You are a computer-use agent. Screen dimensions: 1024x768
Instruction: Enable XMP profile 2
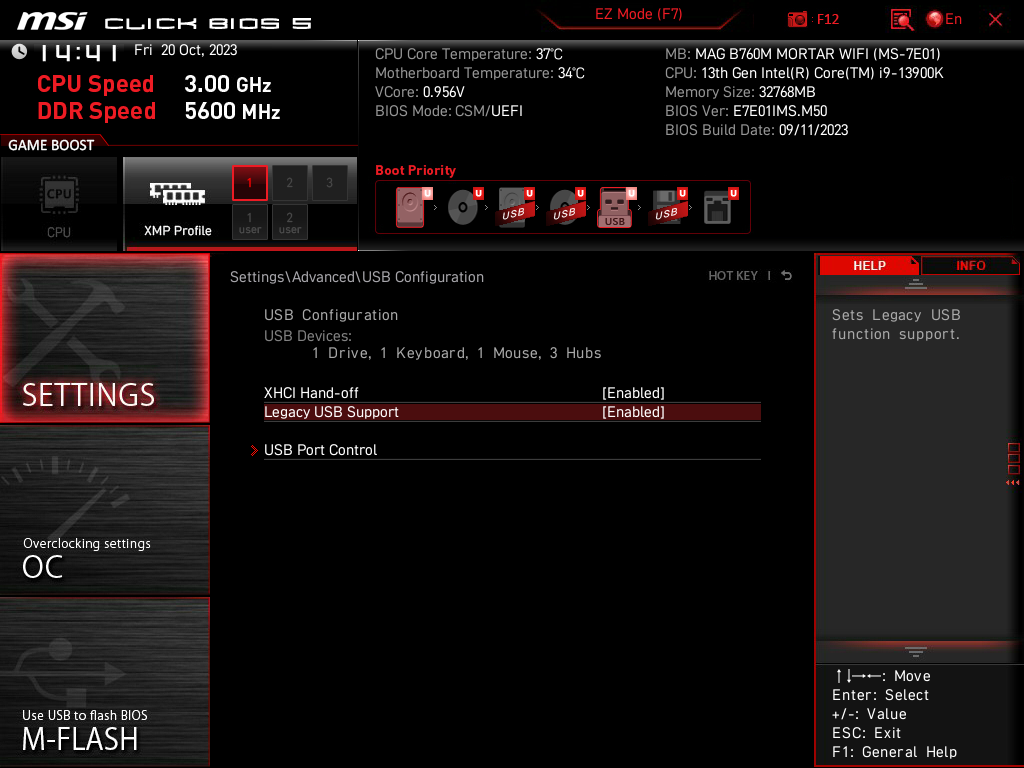[289, 183]
